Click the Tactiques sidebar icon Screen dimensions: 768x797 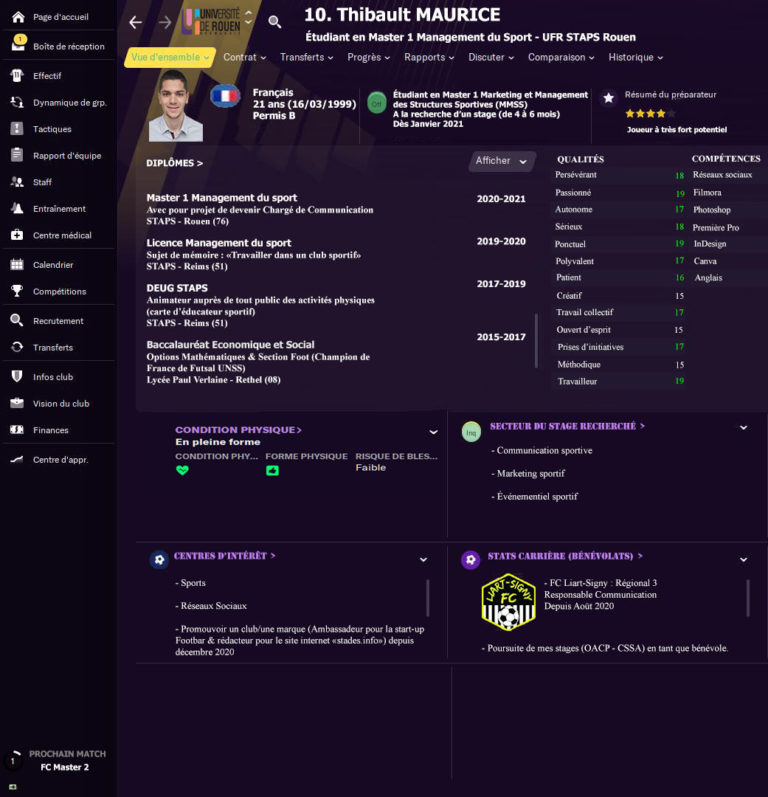(x=17, y=129)
